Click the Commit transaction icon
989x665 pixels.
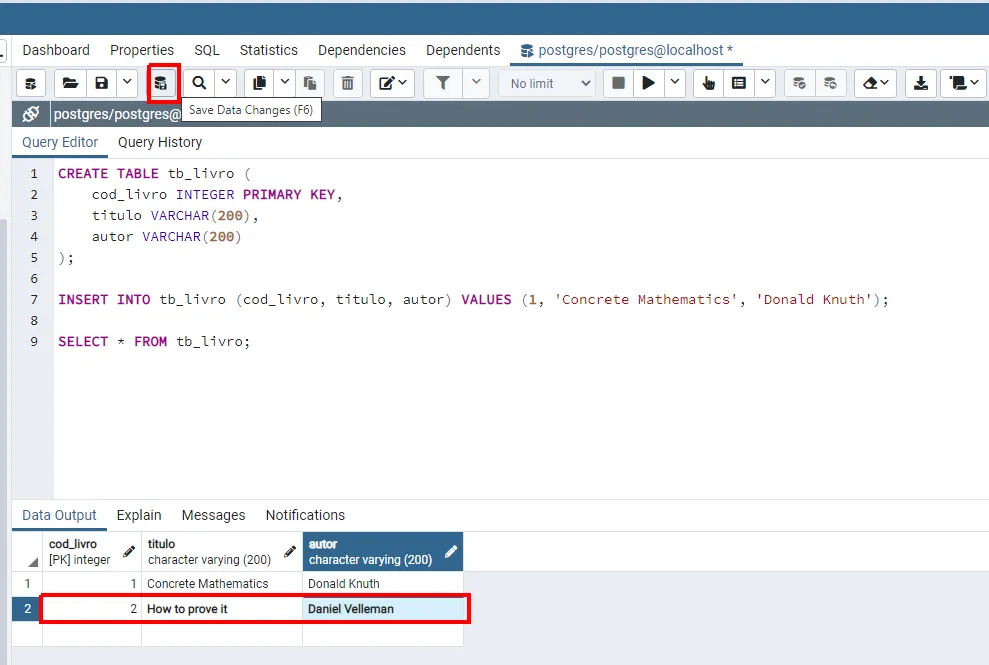click(x=799, y=83)
